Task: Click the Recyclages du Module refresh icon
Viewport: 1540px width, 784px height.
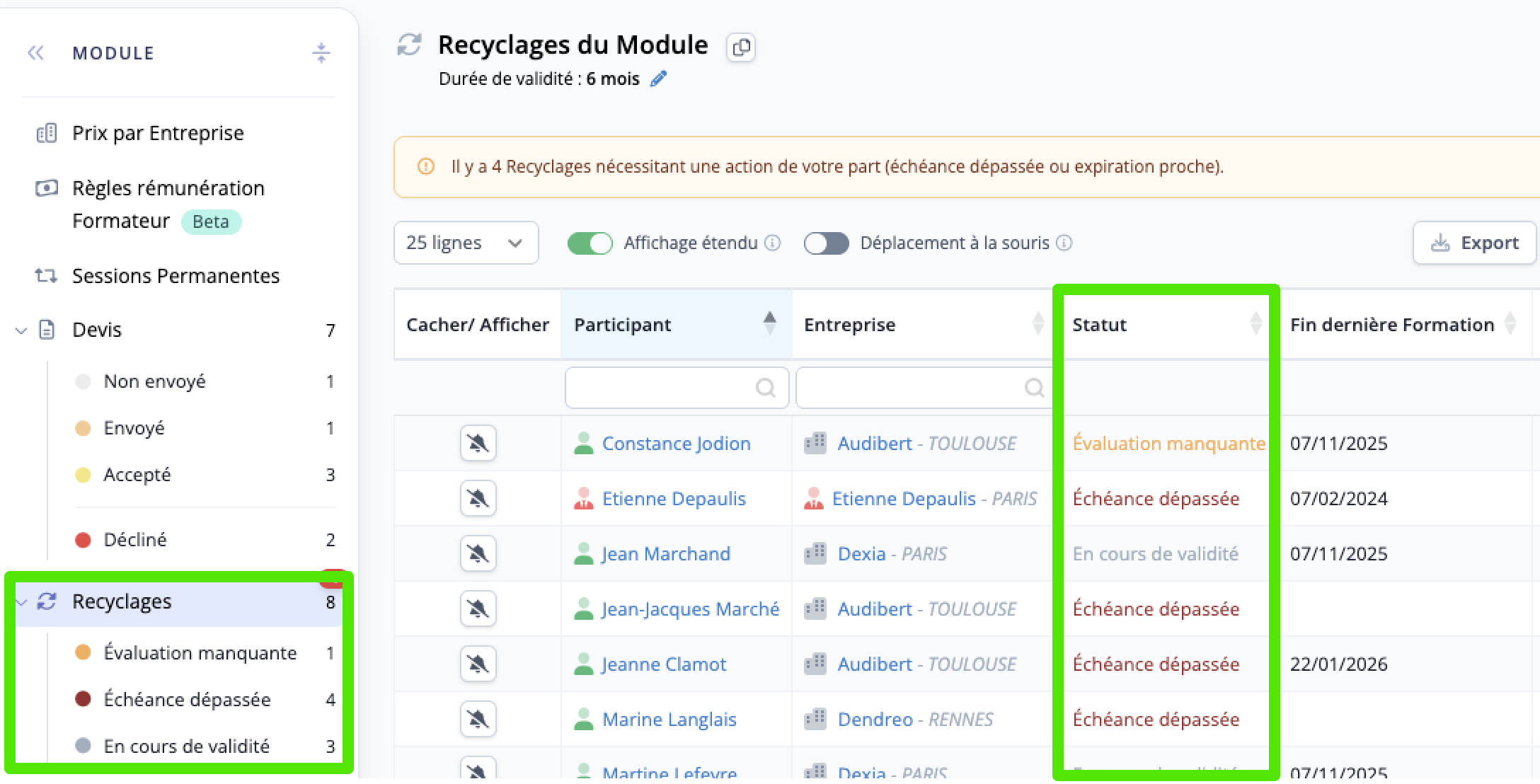Action: pos(409,45)
